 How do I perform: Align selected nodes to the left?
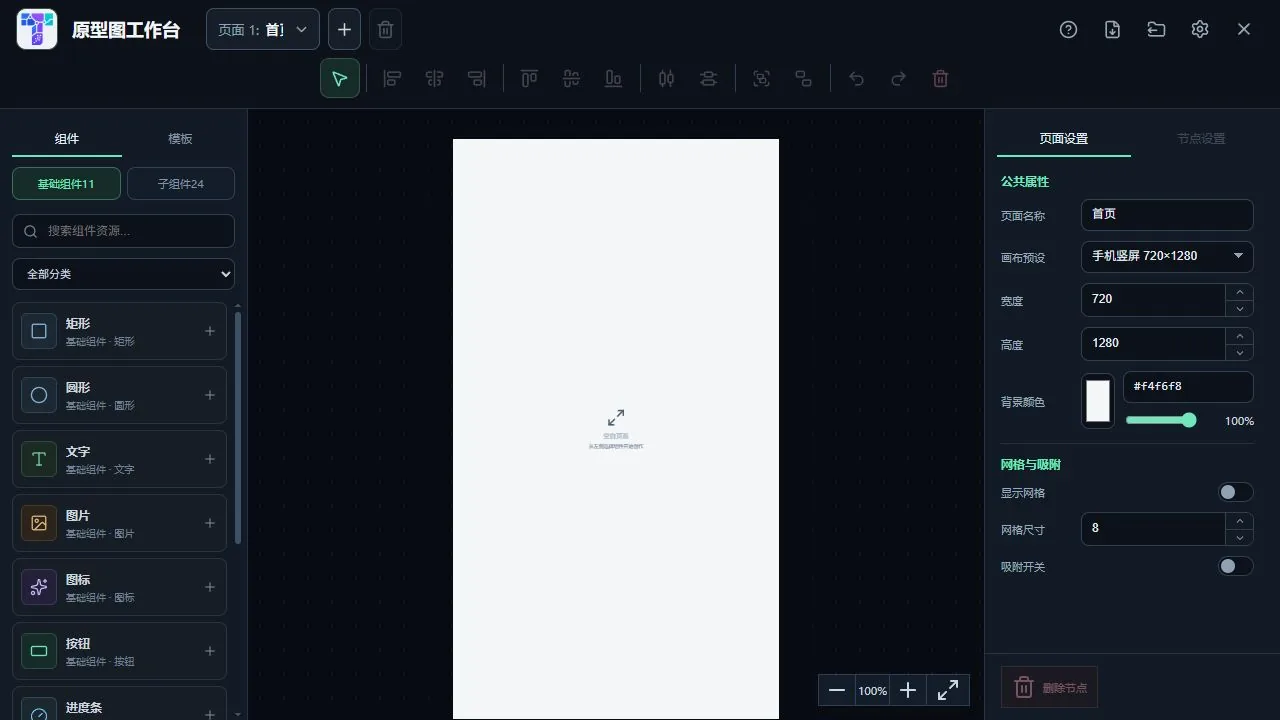tap(393, 79)
